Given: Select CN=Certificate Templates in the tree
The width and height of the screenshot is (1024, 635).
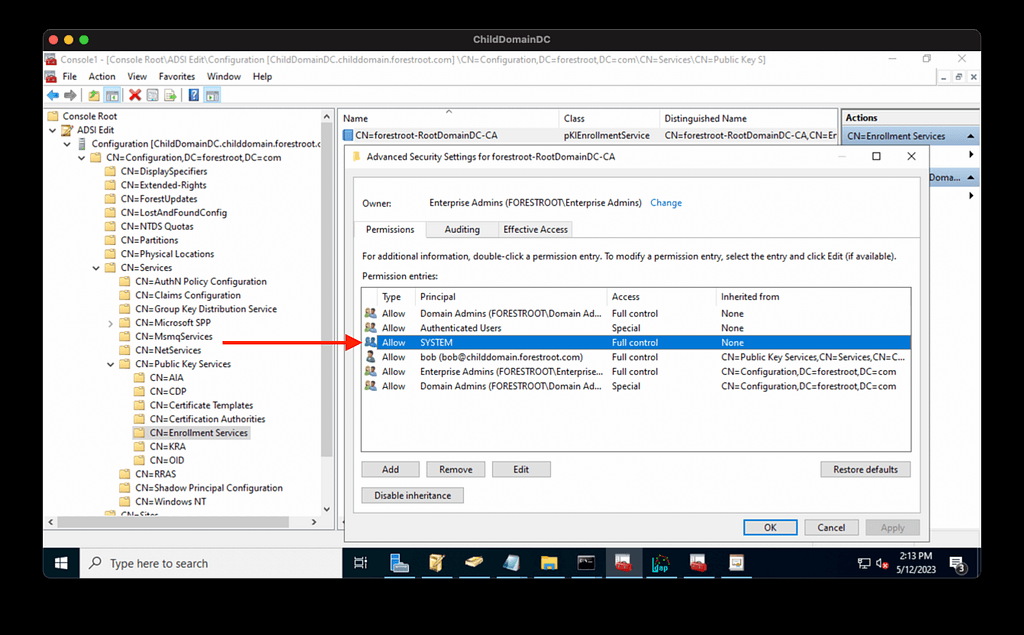Looking at the screenshot, I should [x=201, y=406].
